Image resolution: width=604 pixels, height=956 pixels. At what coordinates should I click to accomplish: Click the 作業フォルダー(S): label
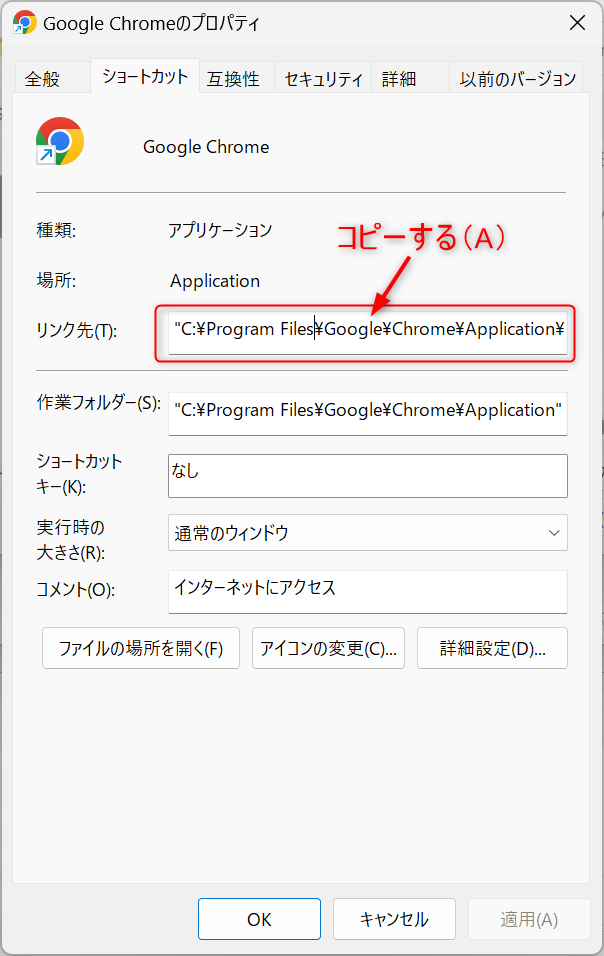pos(99,402)
